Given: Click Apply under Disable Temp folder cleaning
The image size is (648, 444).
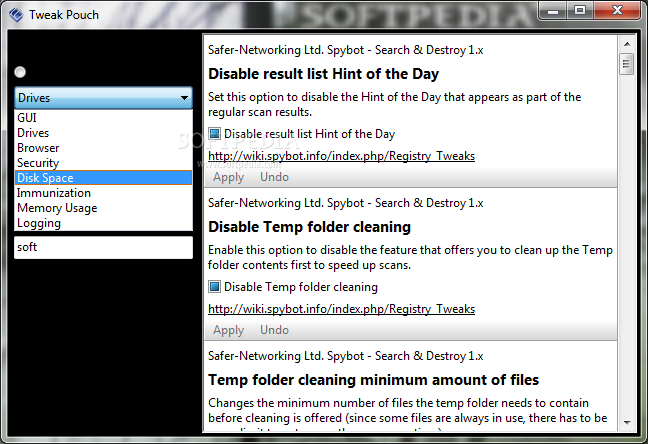Looking at the screenshot, I should pos(228,330).
